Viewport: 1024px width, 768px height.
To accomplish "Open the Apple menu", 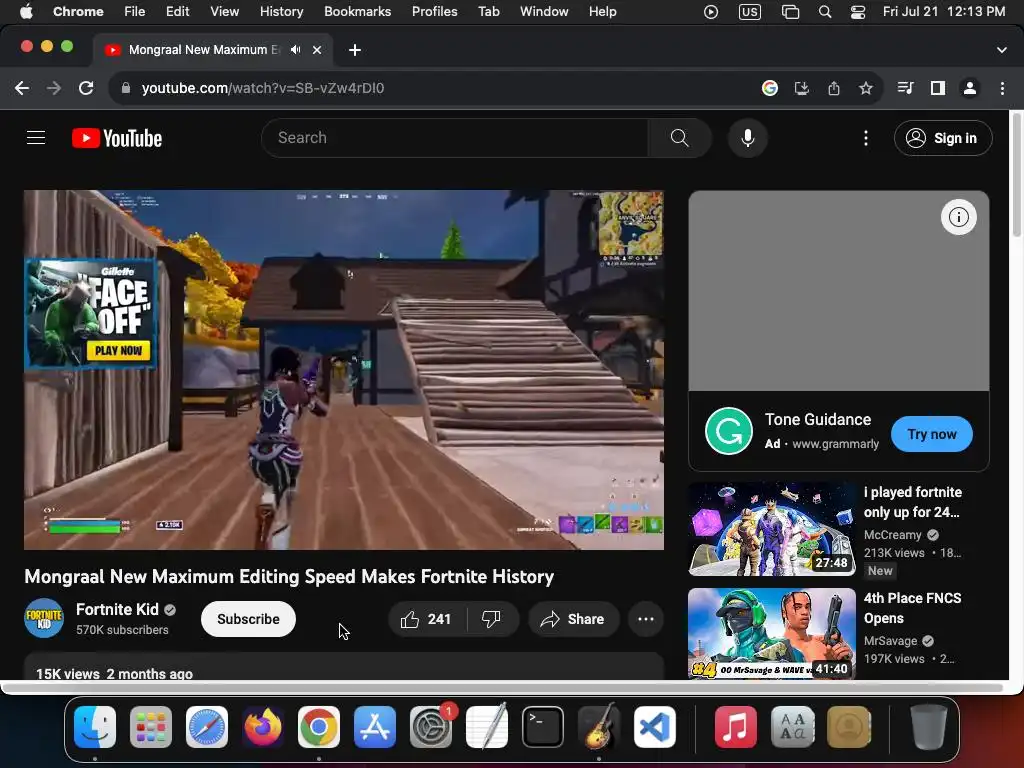I will [25, 11].
